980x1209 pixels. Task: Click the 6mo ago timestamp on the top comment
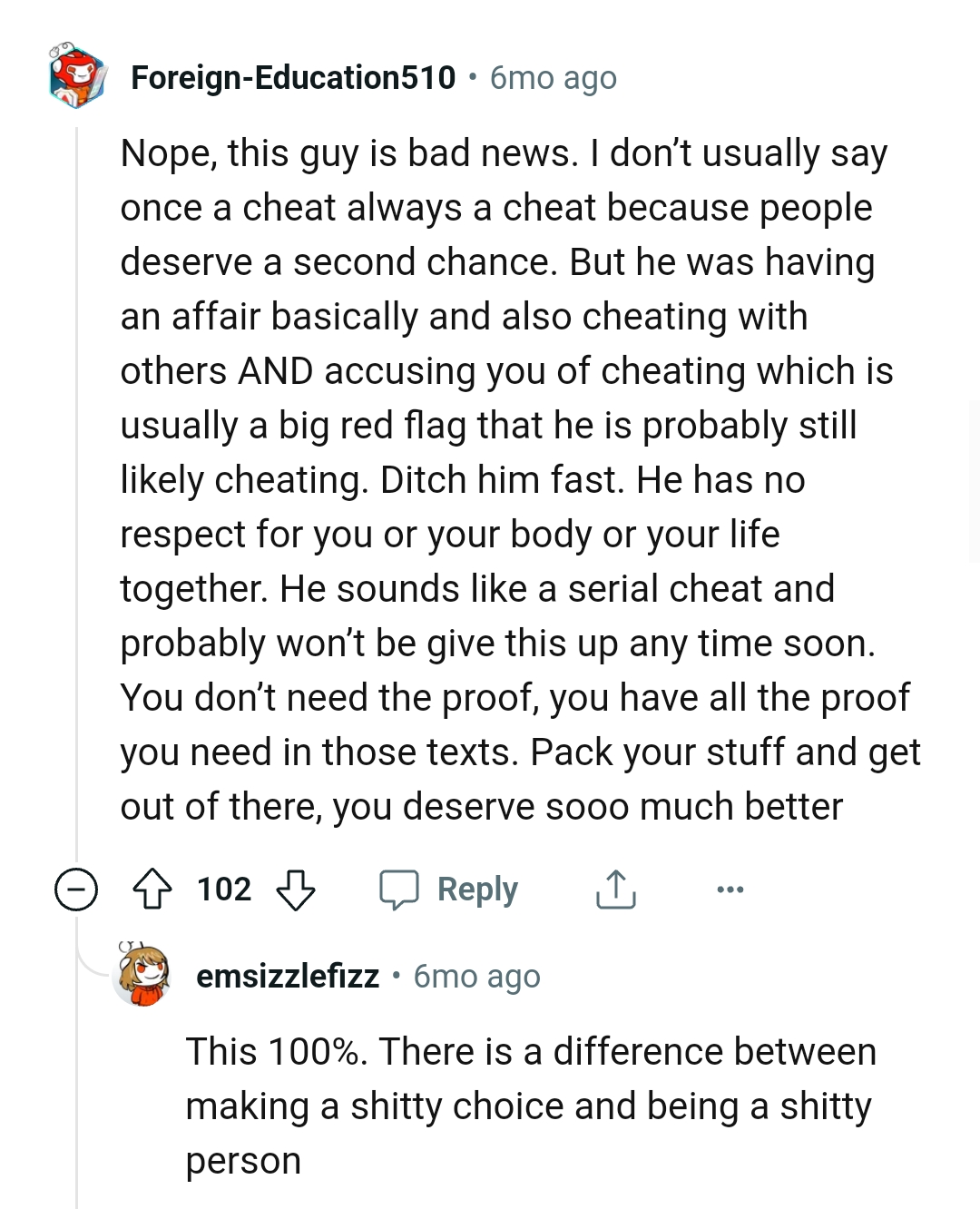click(552, 79)
